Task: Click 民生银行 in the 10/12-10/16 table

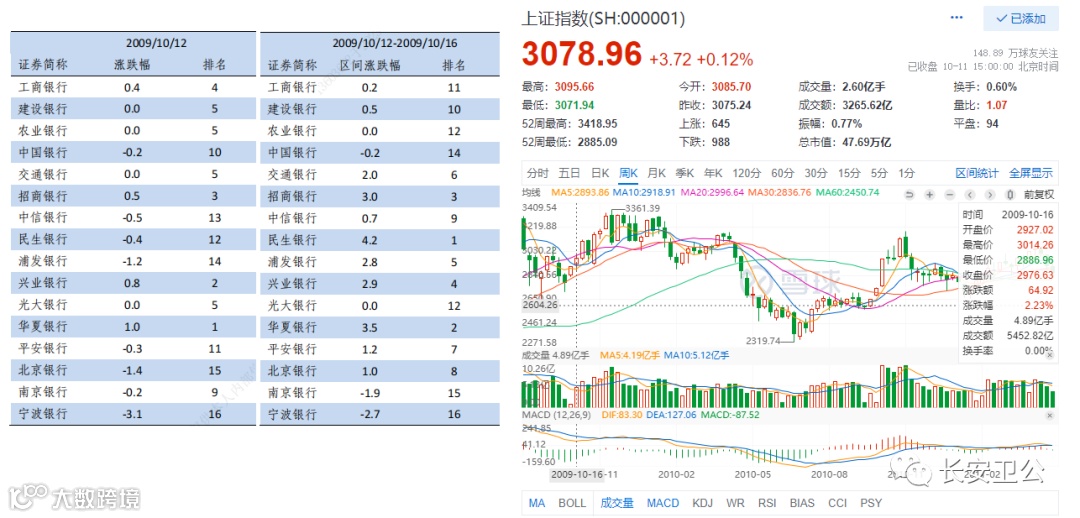Action: (x=292, y=240)
